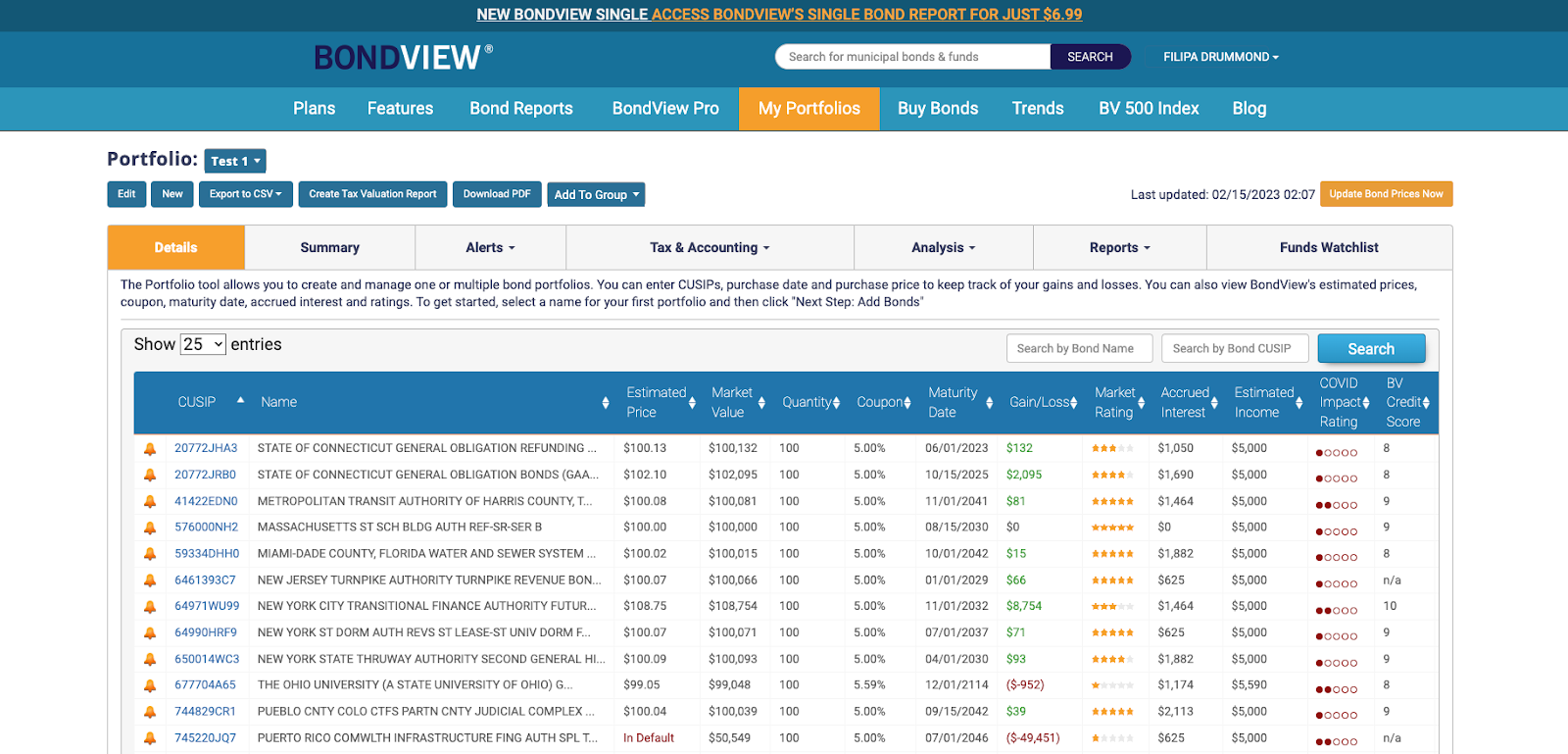Switch to the Summary tab
Screen dimensions: 1568x754
click(x=329, y=248)
